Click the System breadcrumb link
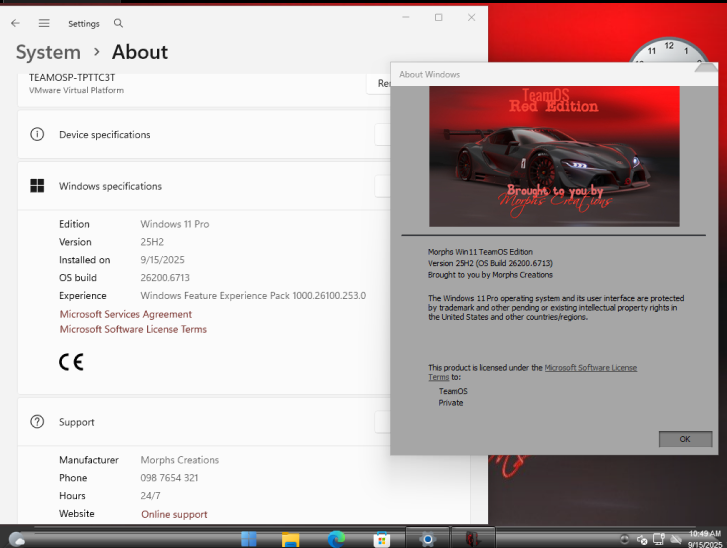Screen dimensions: 727x548 [48, 52]
